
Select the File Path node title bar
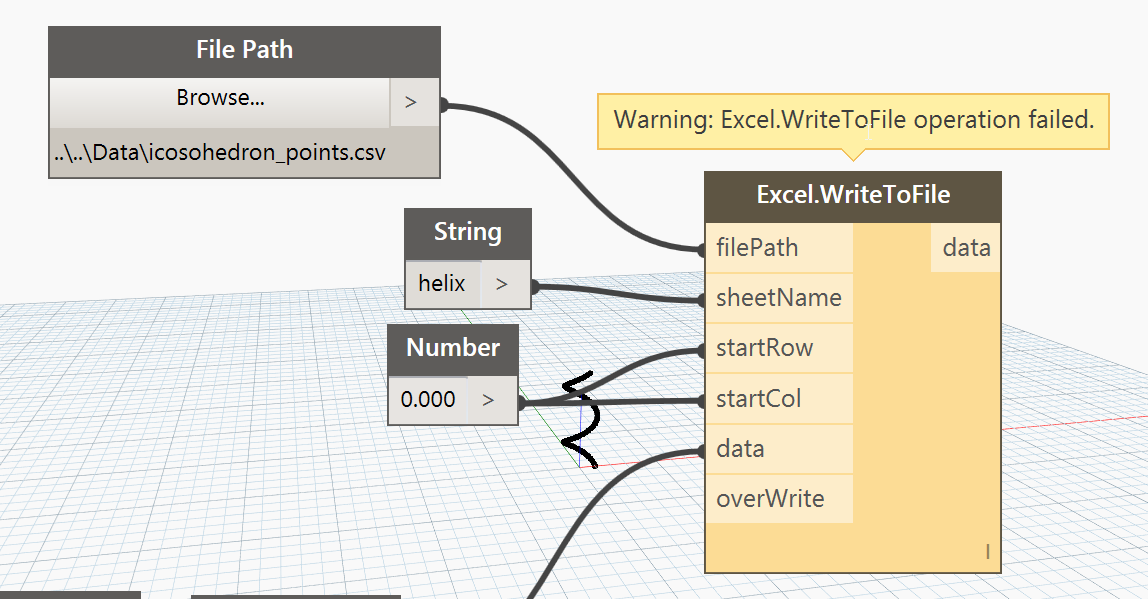point(244,50)
